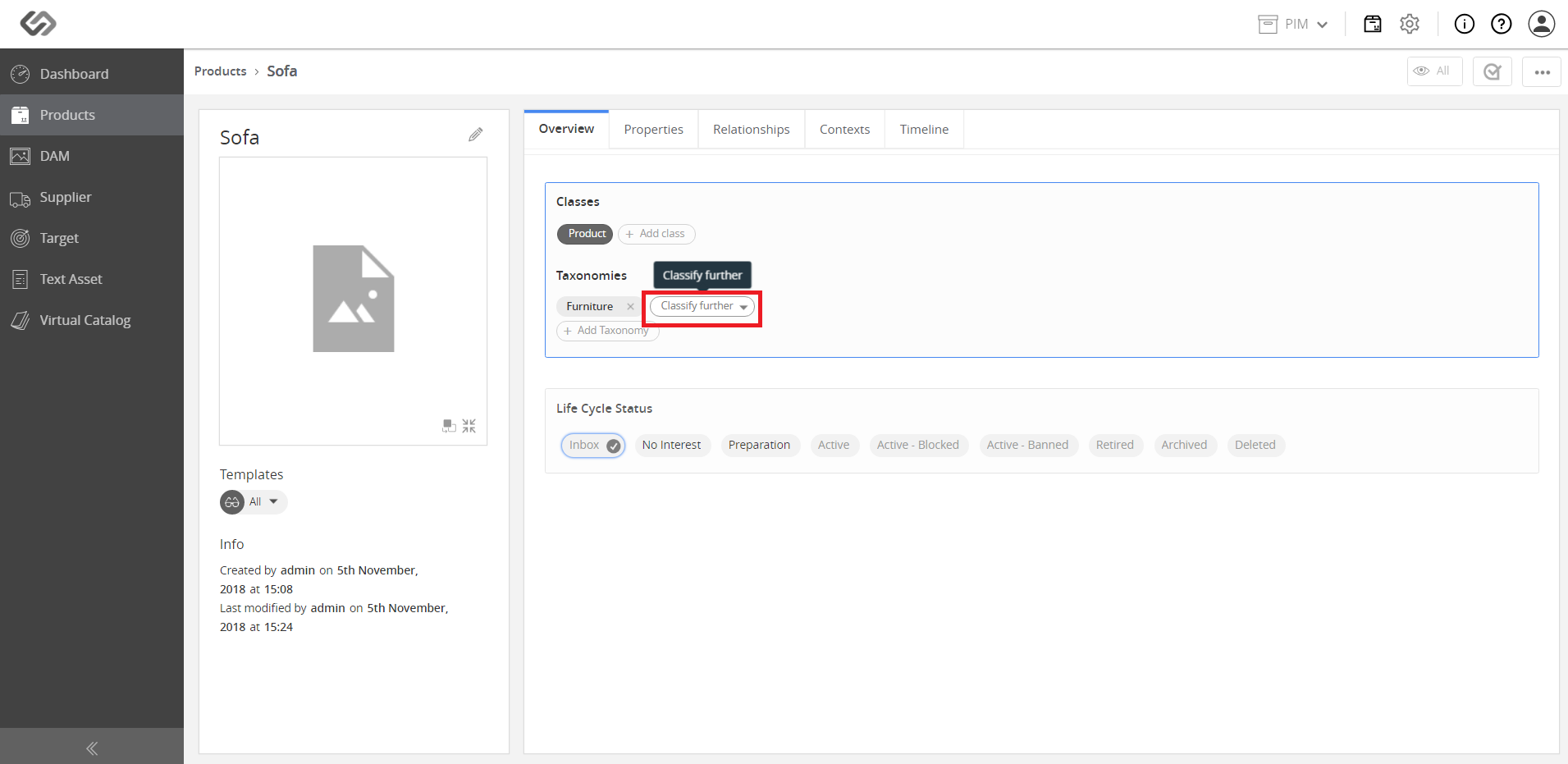Open the settings gear icon
The image size is (1568, 764).
tap(1410, 24)
